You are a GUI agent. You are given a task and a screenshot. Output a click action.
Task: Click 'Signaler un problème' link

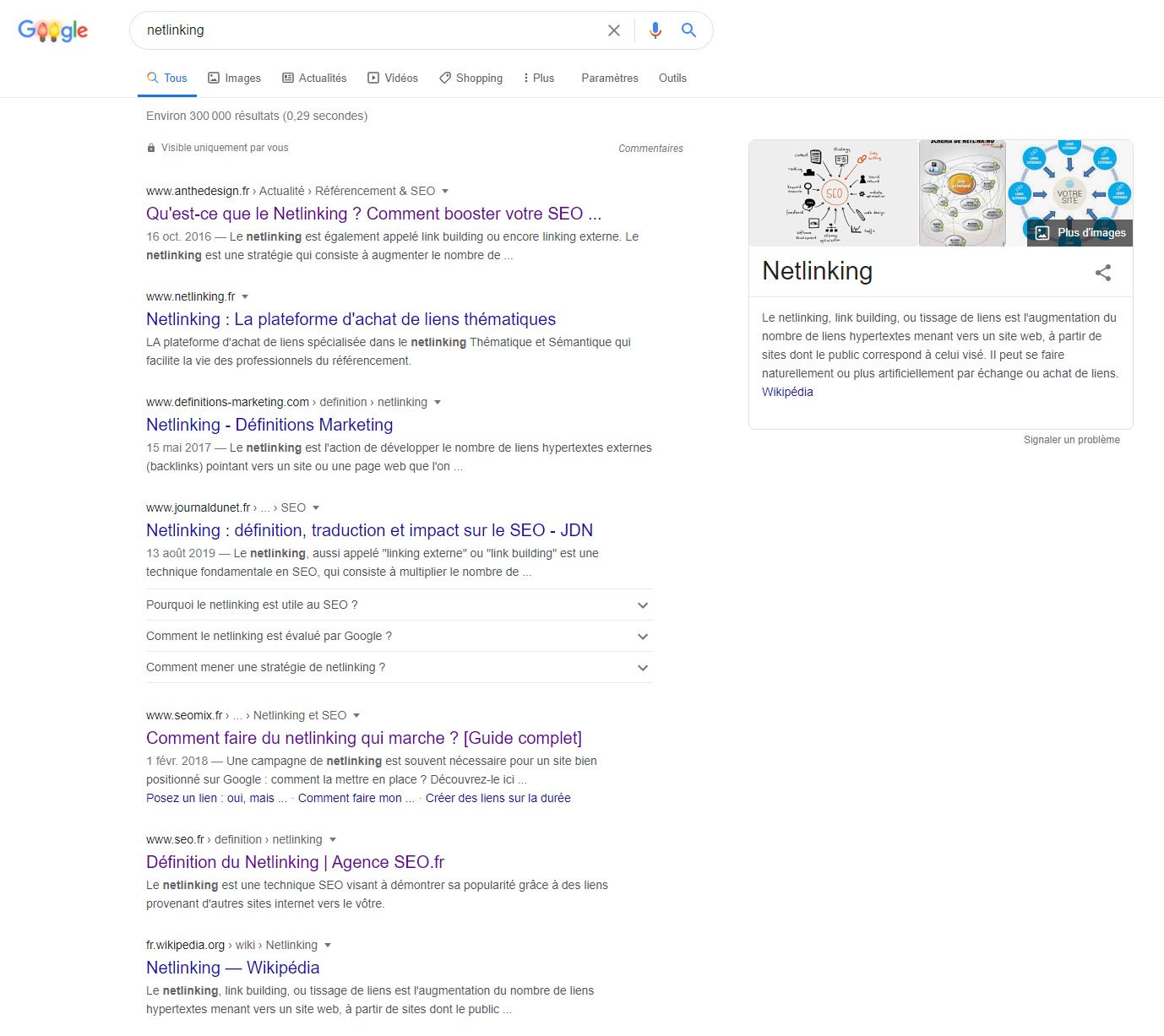point(1071,440)
